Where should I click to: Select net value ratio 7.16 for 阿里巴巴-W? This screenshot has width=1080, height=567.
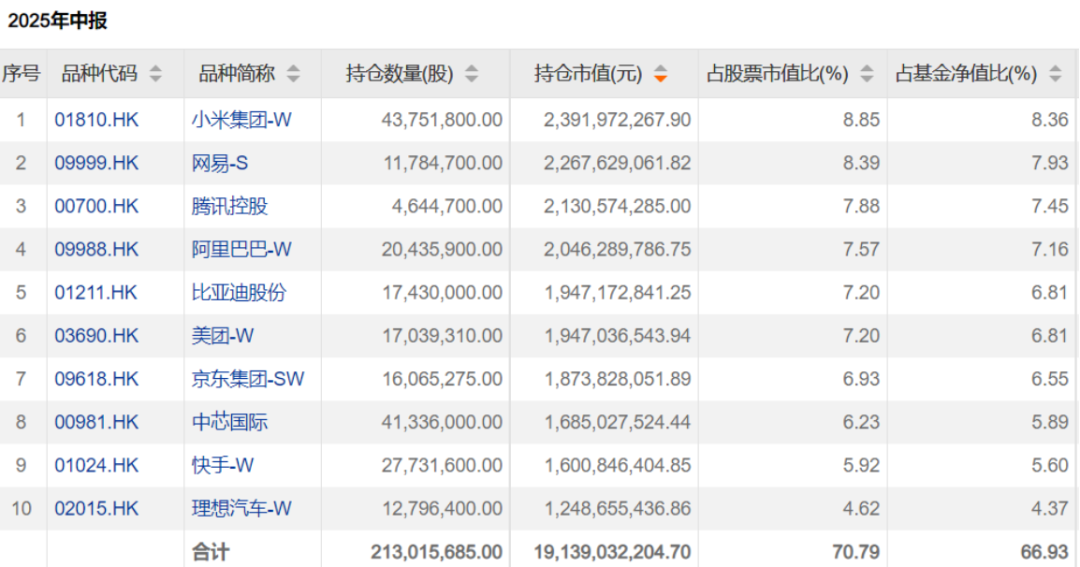(1050, 249)
